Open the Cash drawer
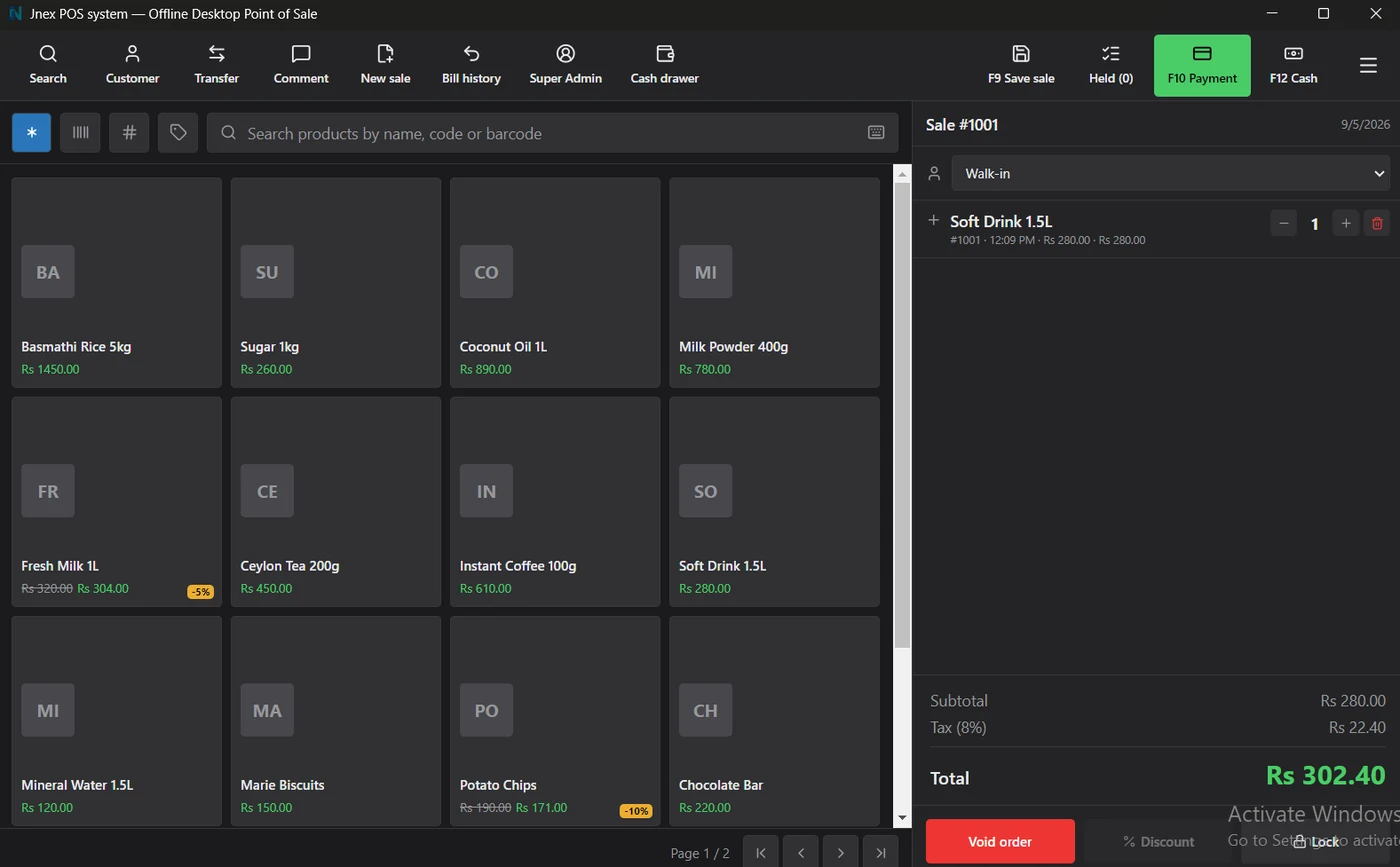This screenshot has width=1400, height=867. click(664, 65)
